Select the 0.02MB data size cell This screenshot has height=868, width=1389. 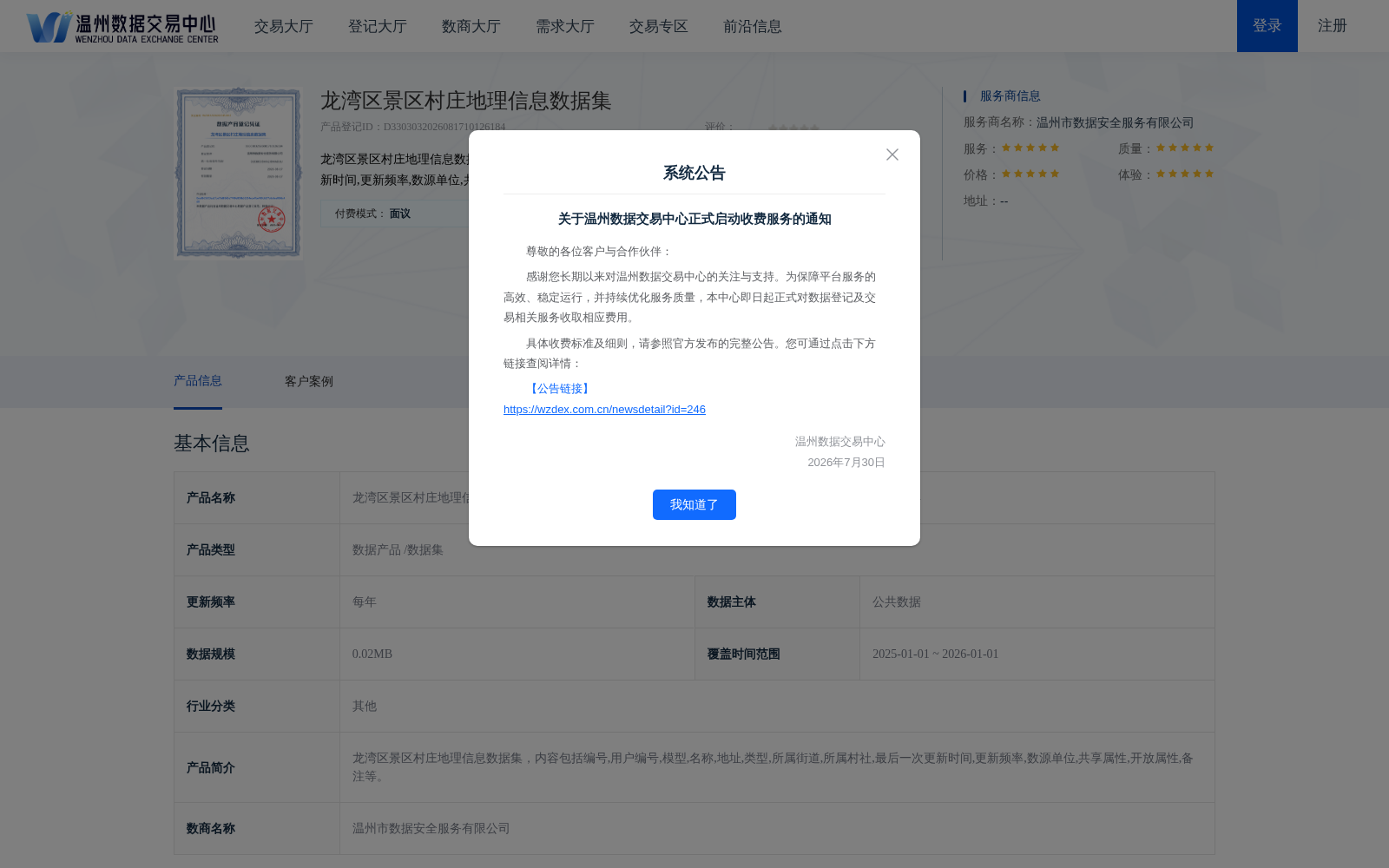(517, 654)
